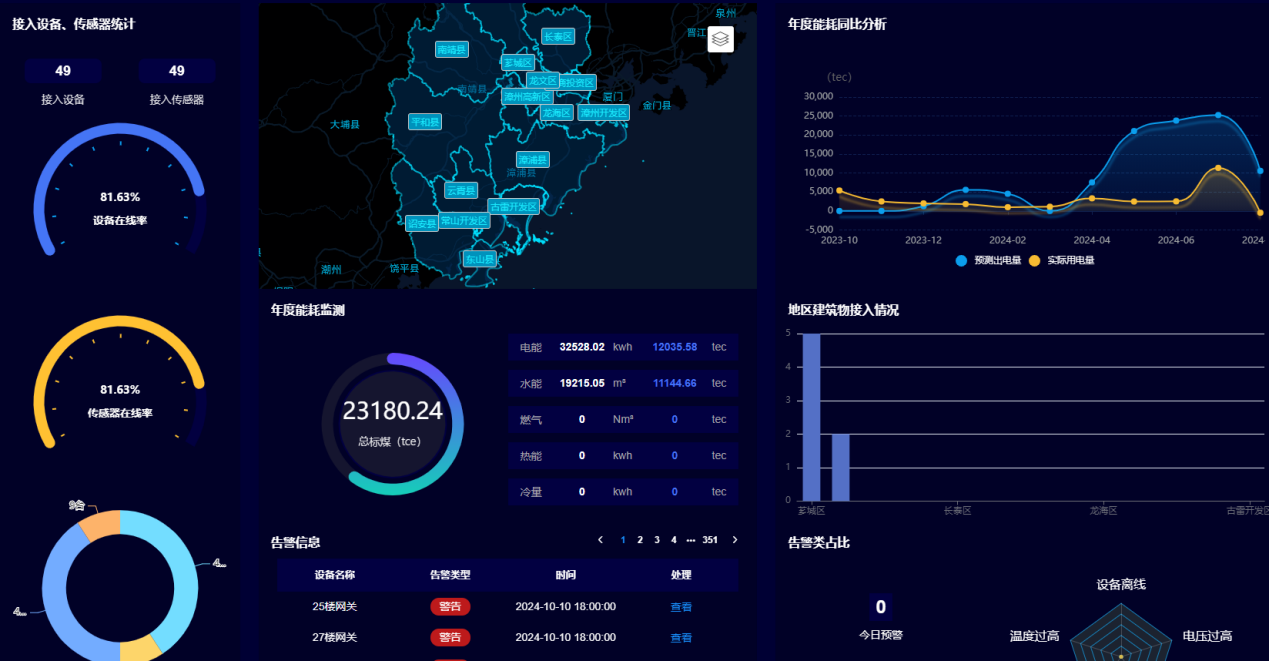
Task: Click 查看 link for 25楼网关
Action: (x=681, y=607)
